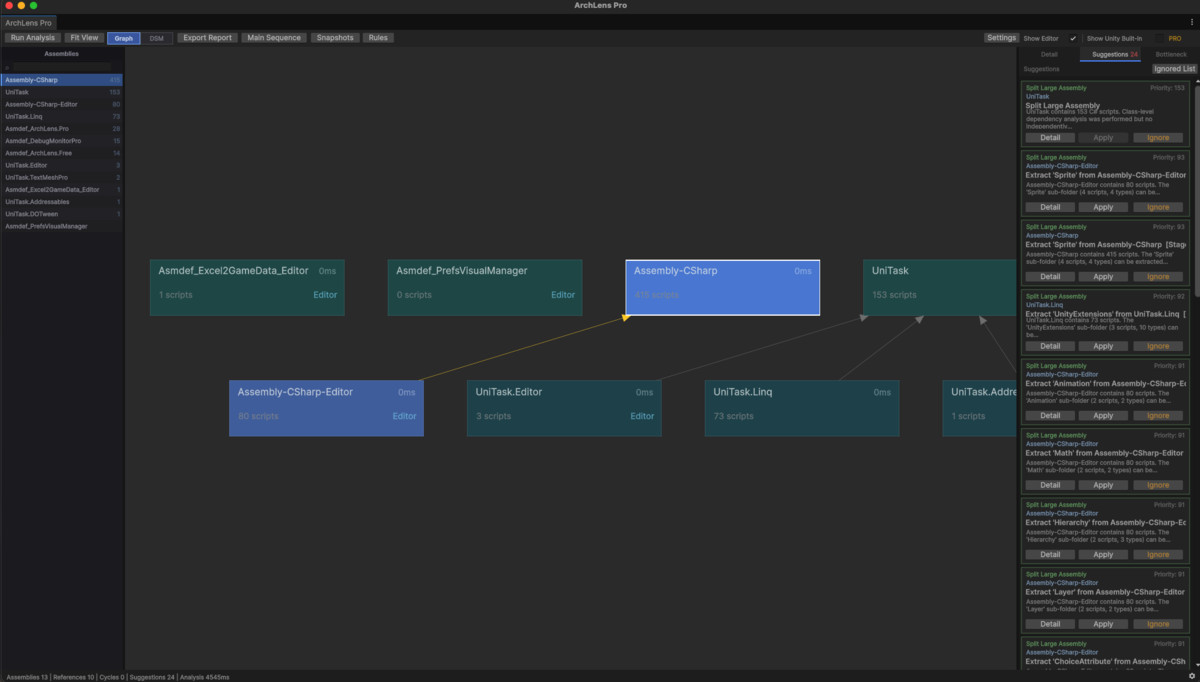Viewport: 1200px width, 682px height.
Task: Select Assembly-CSharp in the Assemblies list
Action: (62, 79)
